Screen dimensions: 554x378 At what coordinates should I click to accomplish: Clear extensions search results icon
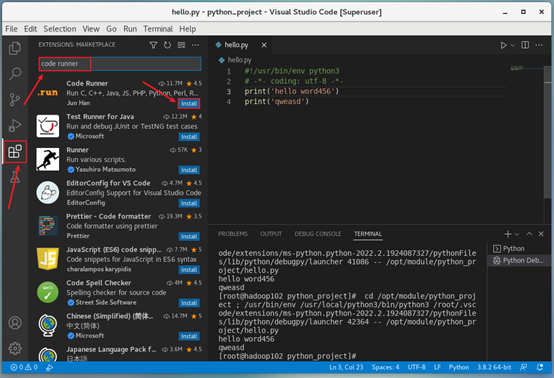click(x=181, y=45)
